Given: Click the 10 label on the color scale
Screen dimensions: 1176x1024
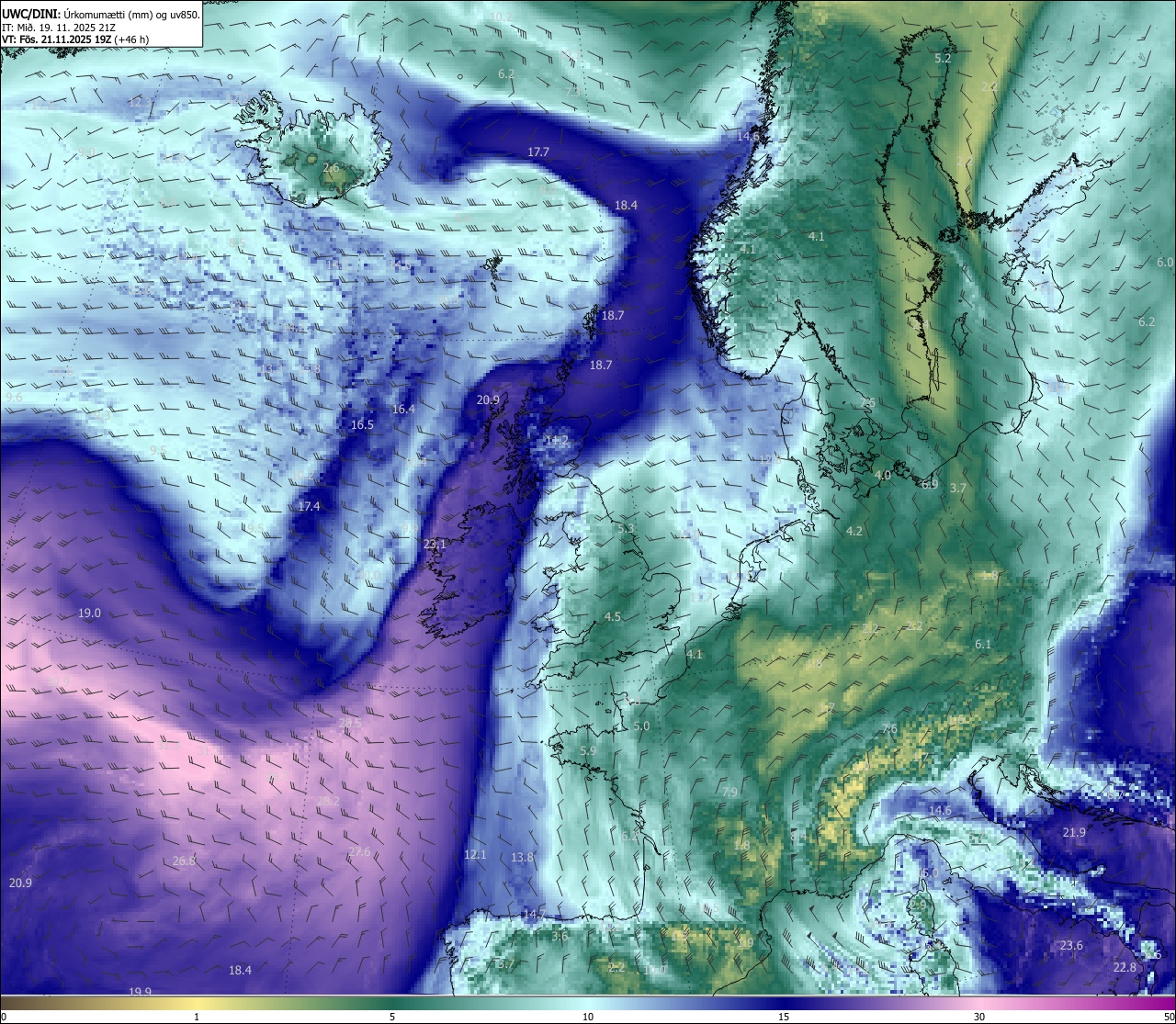Looking at the screenshot, I should (587, 1017).
